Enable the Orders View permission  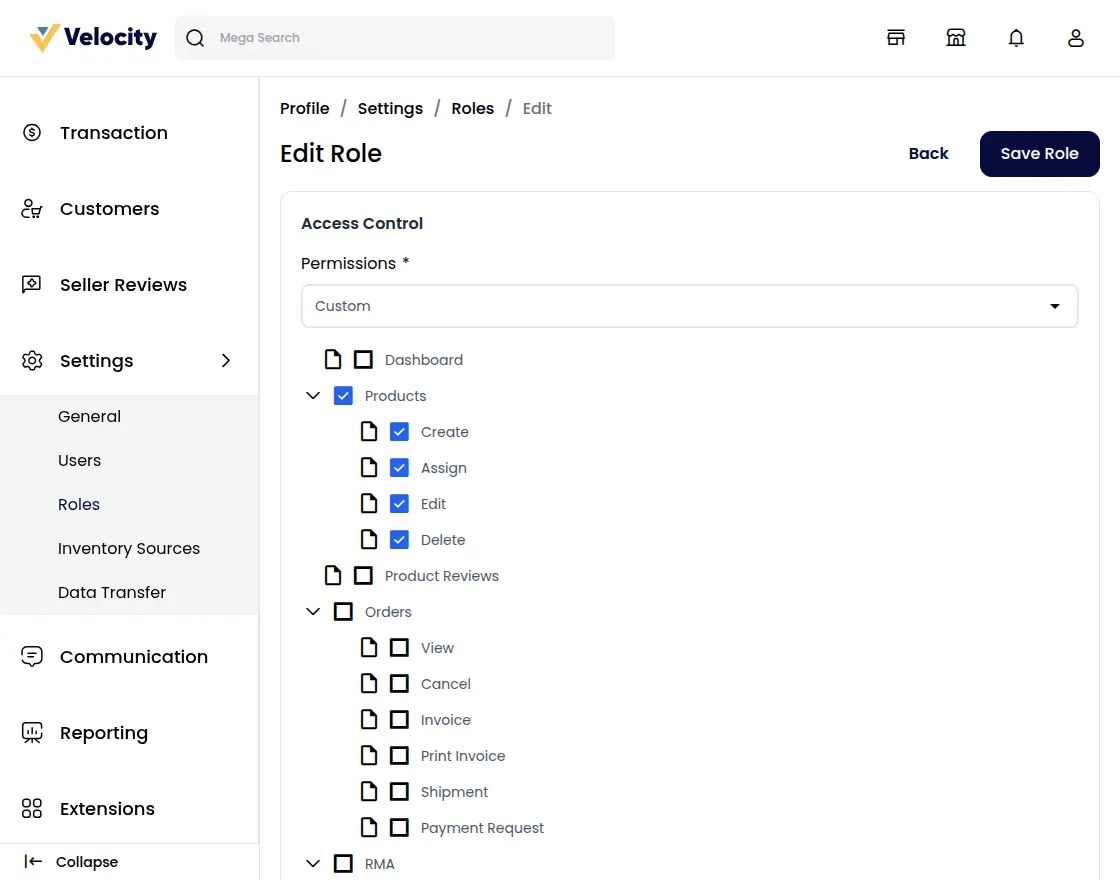(x=399, y=647)
